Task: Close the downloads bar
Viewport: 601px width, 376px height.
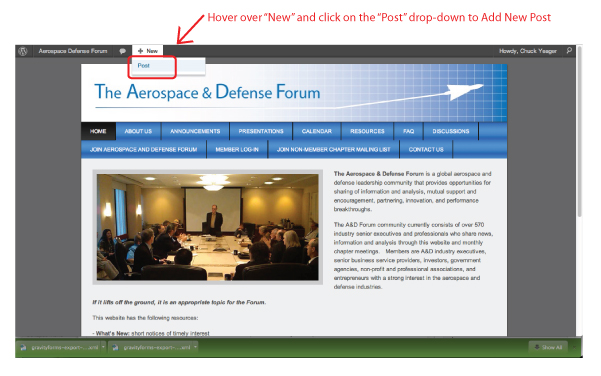Action: [x=574, y=347]
